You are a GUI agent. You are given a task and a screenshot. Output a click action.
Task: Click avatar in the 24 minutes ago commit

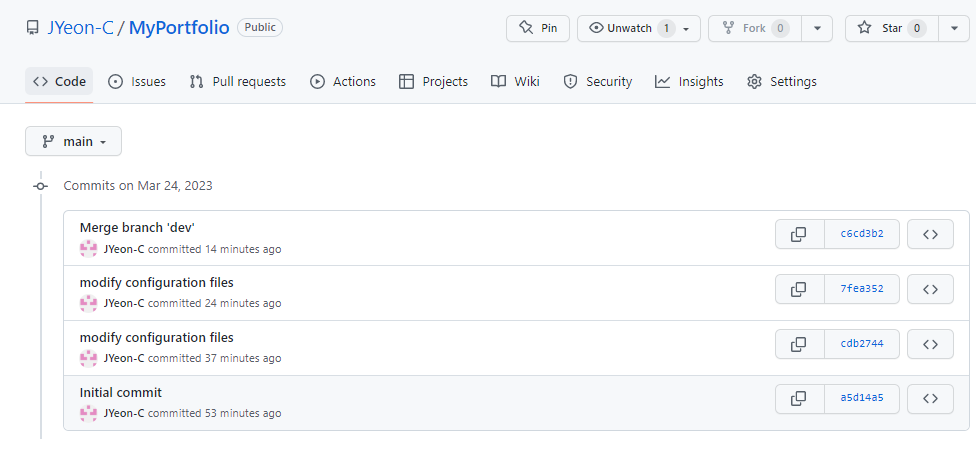(89, 304)
